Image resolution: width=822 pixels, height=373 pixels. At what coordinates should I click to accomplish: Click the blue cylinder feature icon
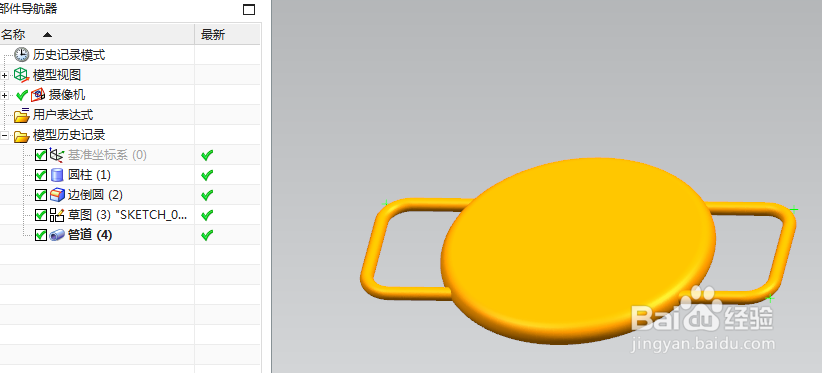(56, 175)
